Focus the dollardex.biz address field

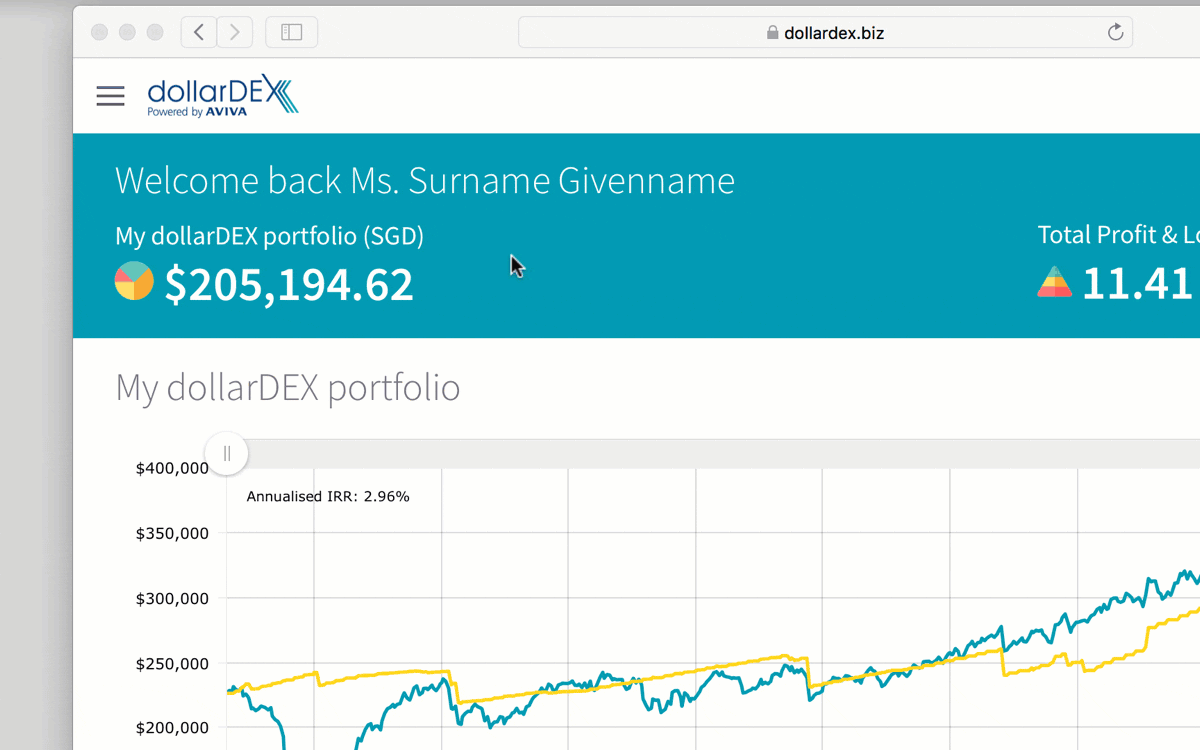(825, 33)
